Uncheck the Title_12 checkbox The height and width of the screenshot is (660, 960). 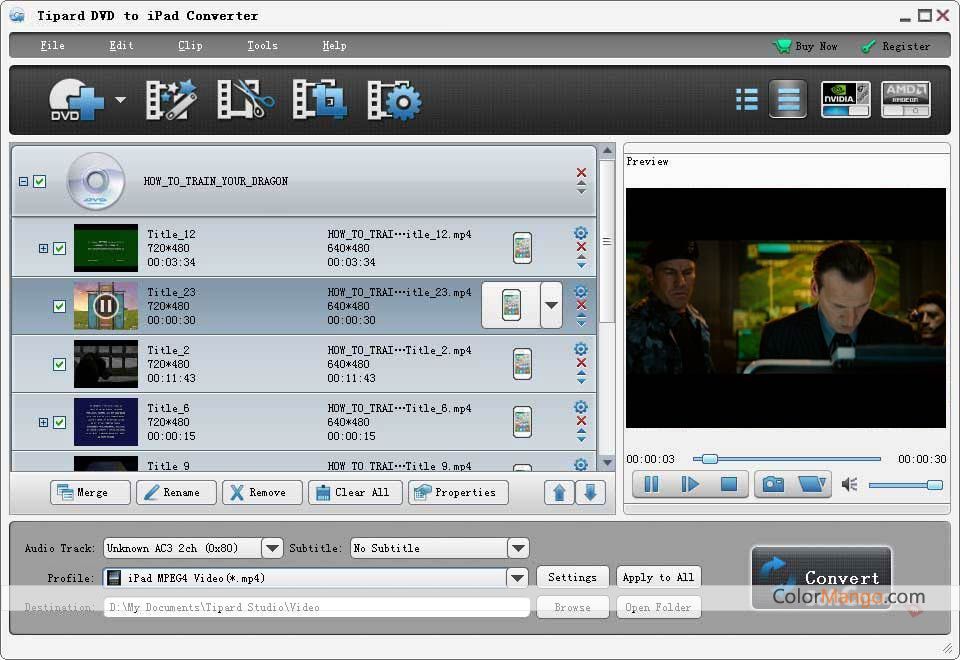click(x=60, y=248)
